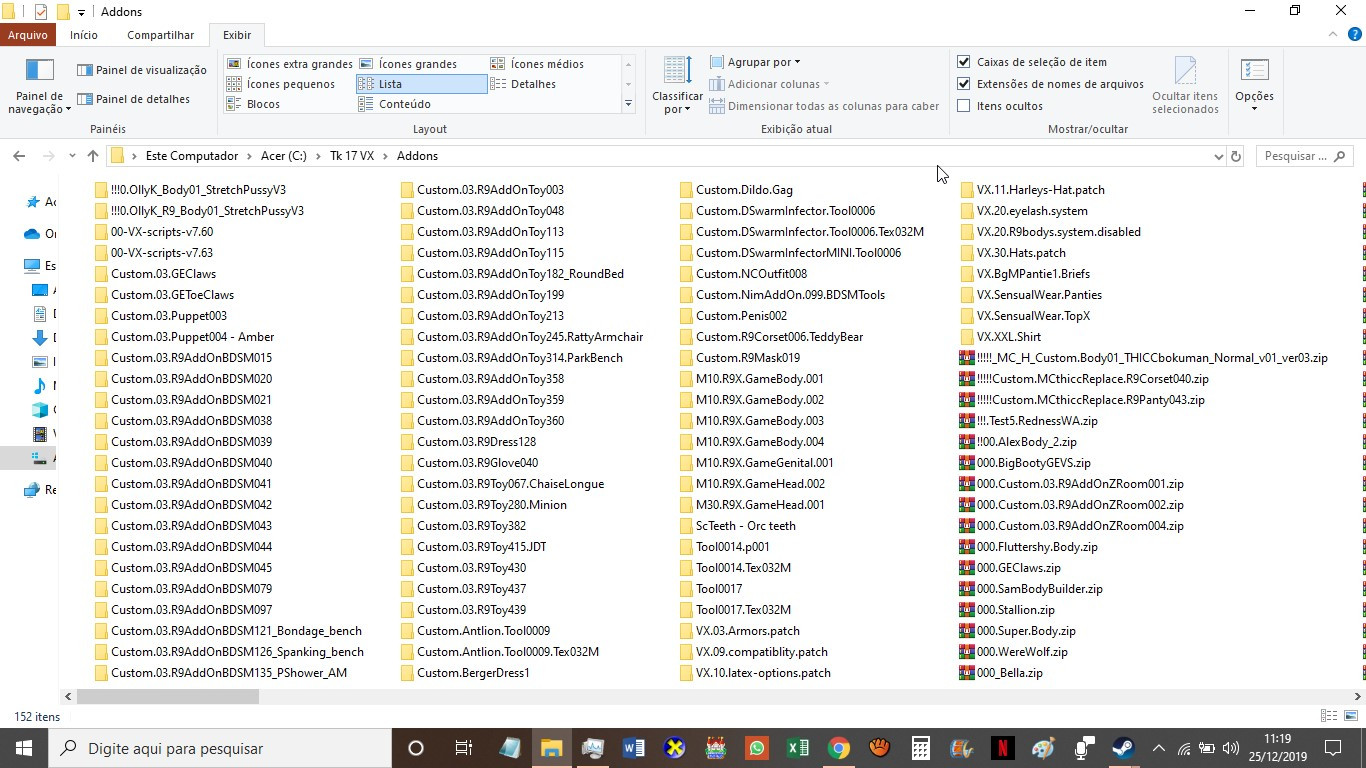Click the Painel de navegação icon

(39, 72)
